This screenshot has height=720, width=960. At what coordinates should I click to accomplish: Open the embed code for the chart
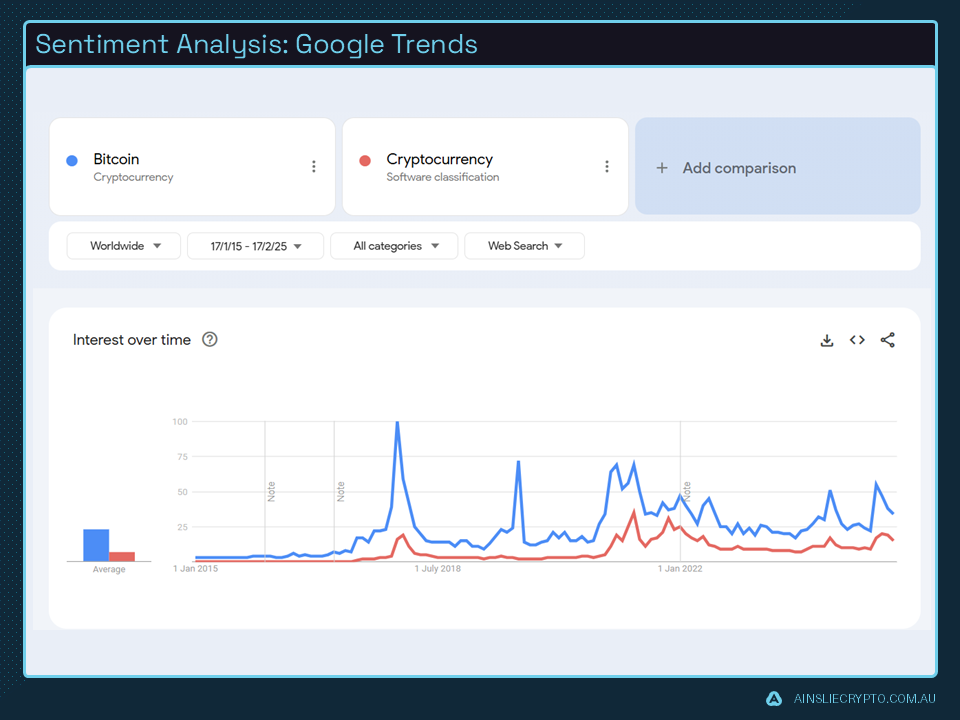pos(857,340)
